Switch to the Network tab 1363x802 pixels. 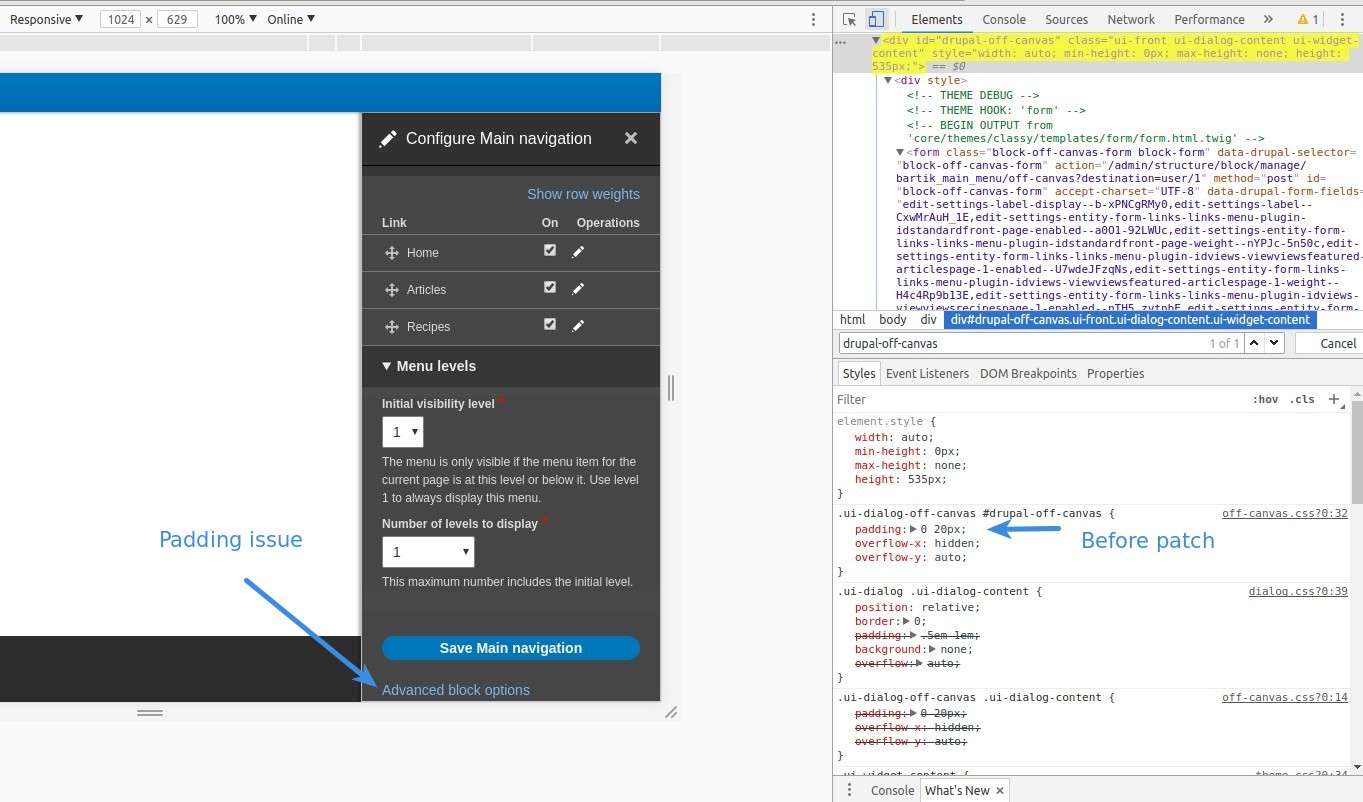(1130, 19)
